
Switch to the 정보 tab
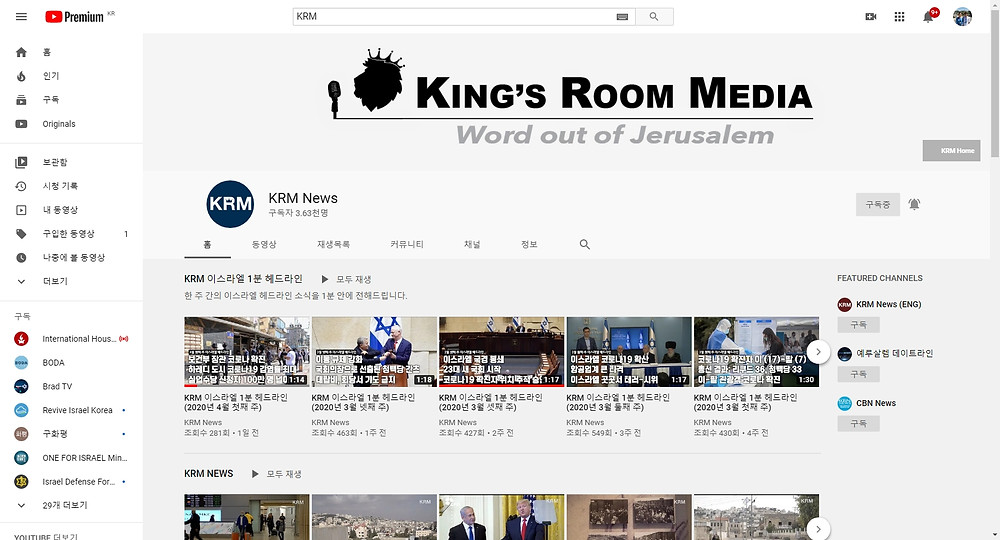529,245
